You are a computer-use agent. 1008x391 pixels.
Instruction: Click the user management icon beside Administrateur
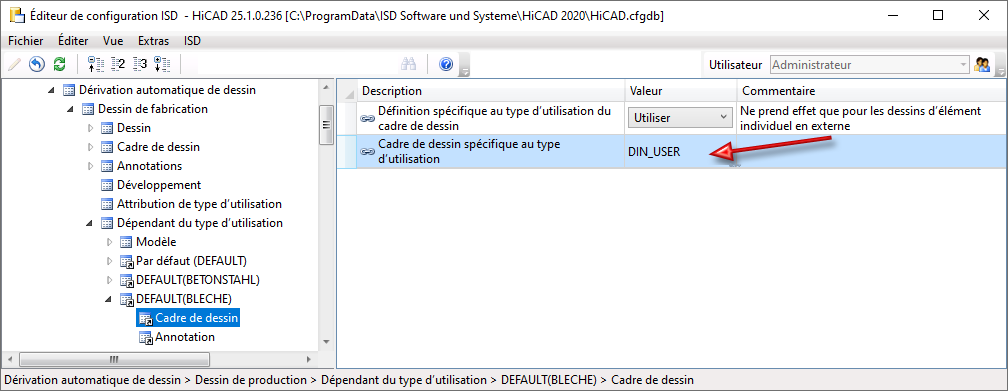(x=982, y=64)
